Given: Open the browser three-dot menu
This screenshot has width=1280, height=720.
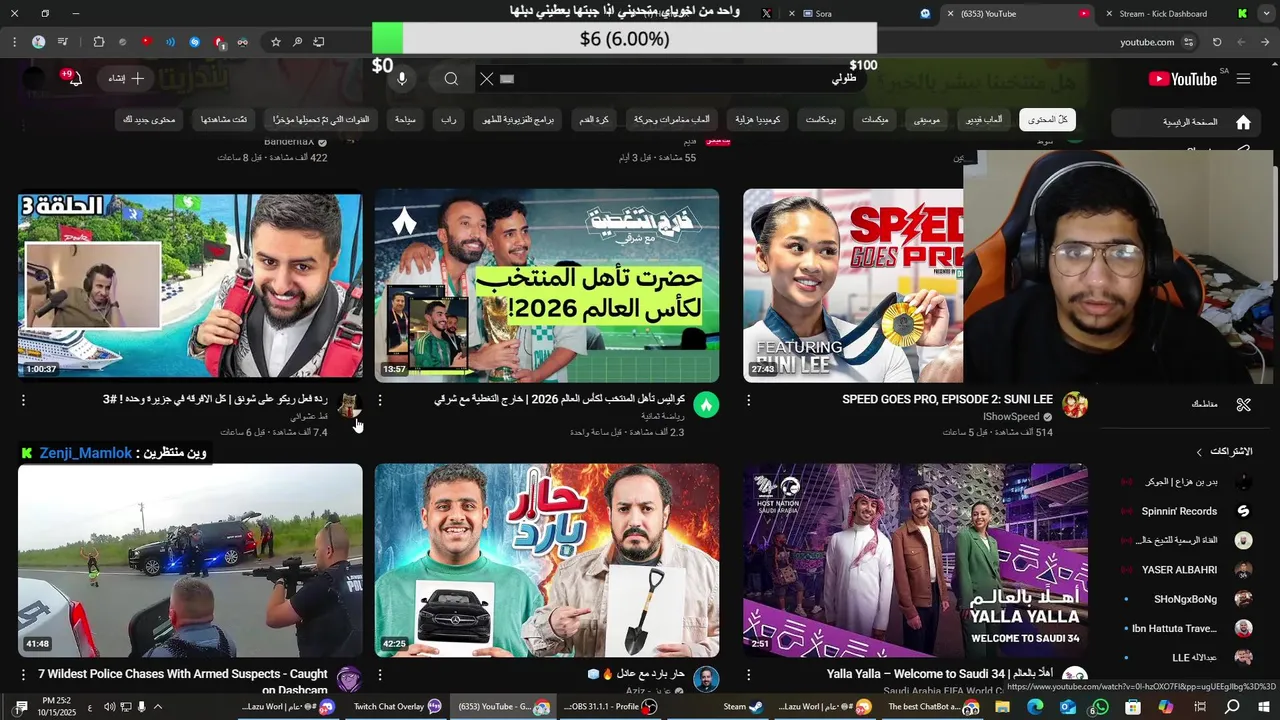Looking at the screenshot, I should pos(14,42).
